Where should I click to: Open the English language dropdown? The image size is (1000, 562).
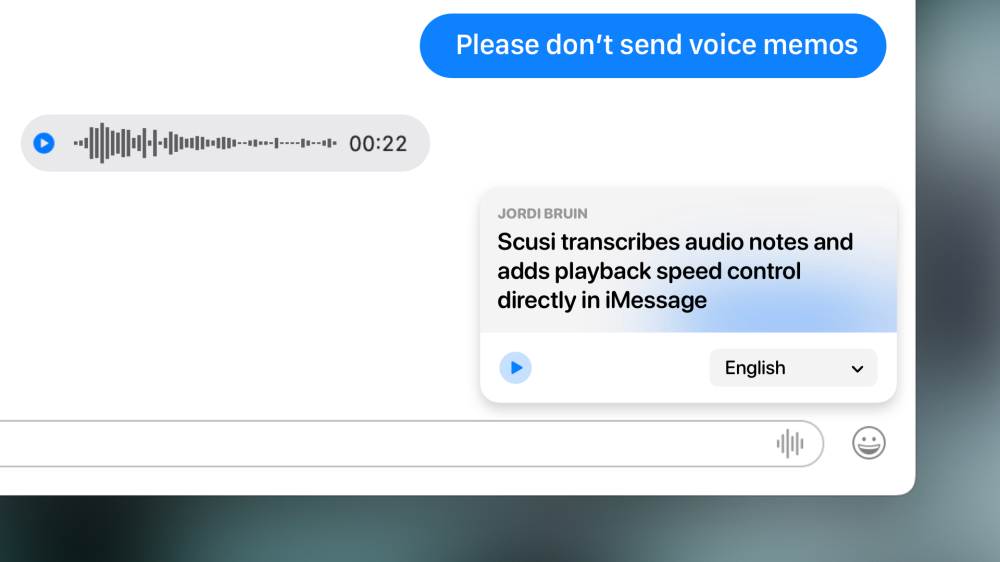pyautogui.click(x=793, y=368)
